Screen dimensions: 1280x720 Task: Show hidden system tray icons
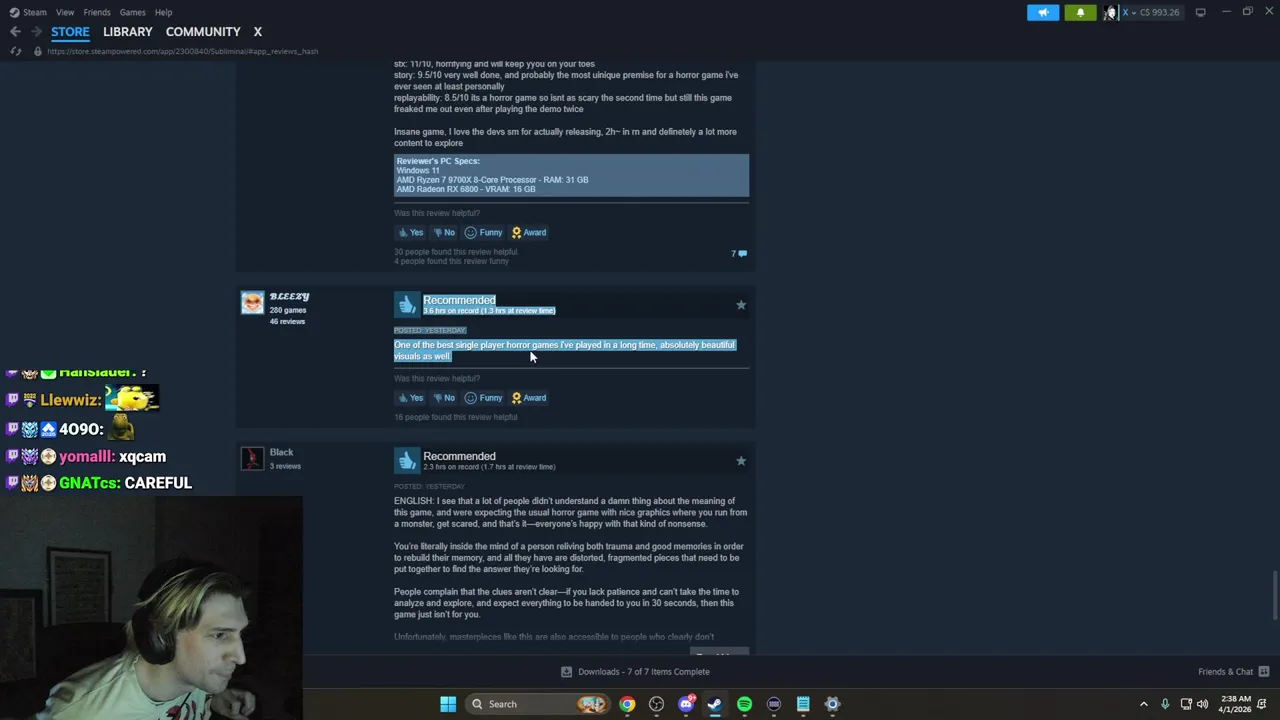click(x=1144, y=704)
